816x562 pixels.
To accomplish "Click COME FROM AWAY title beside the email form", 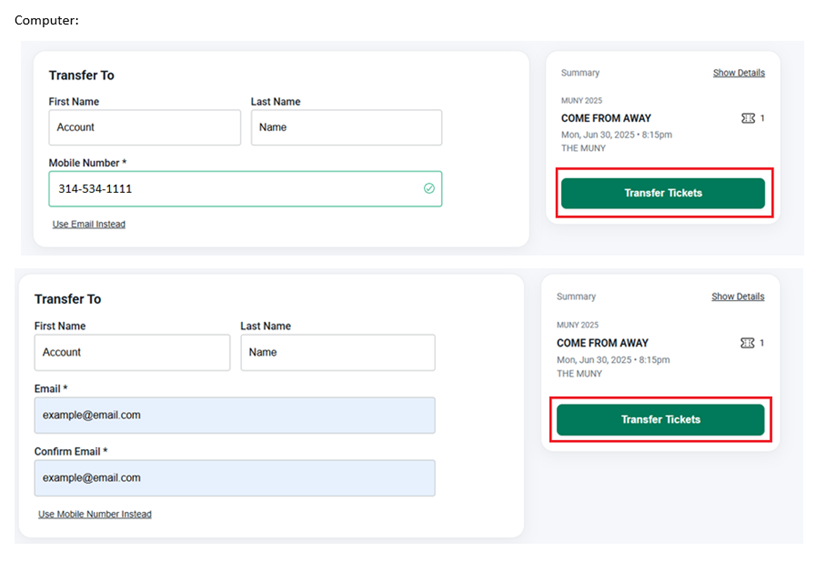I will point(602,343).
